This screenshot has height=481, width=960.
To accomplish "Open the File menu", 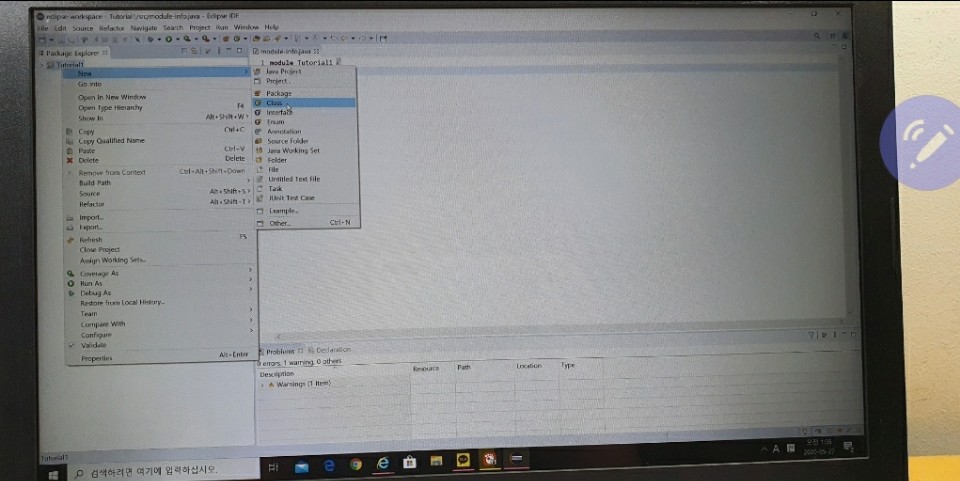I will (43, 28).
